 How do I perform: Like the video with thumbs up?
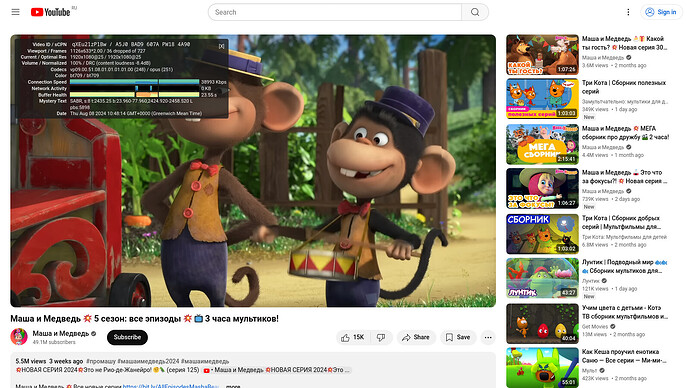[352, 337]
